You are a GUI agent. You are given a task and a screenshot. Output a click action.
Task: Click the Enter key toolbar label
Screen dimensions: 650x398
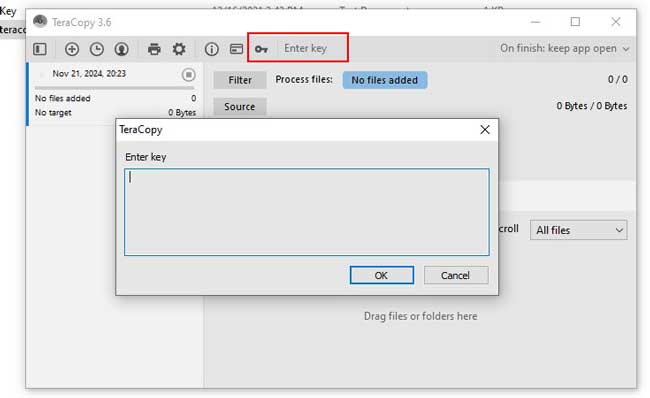click(306, 49)
